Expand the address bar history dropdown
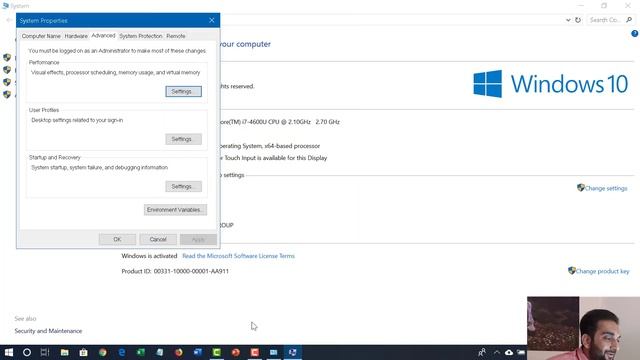 click(568, 20)
